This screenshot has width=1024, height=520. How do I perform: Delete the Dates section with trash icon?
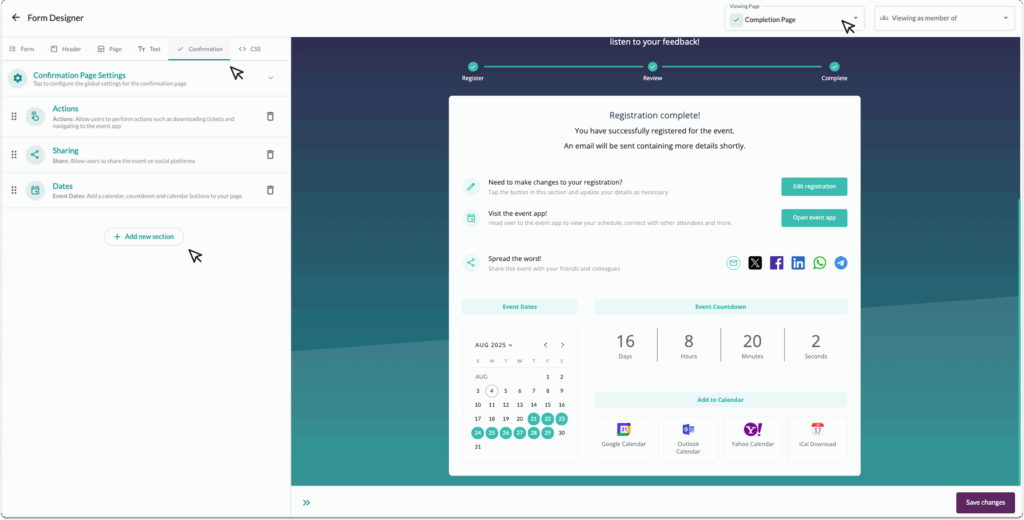(x=270, y=190)
